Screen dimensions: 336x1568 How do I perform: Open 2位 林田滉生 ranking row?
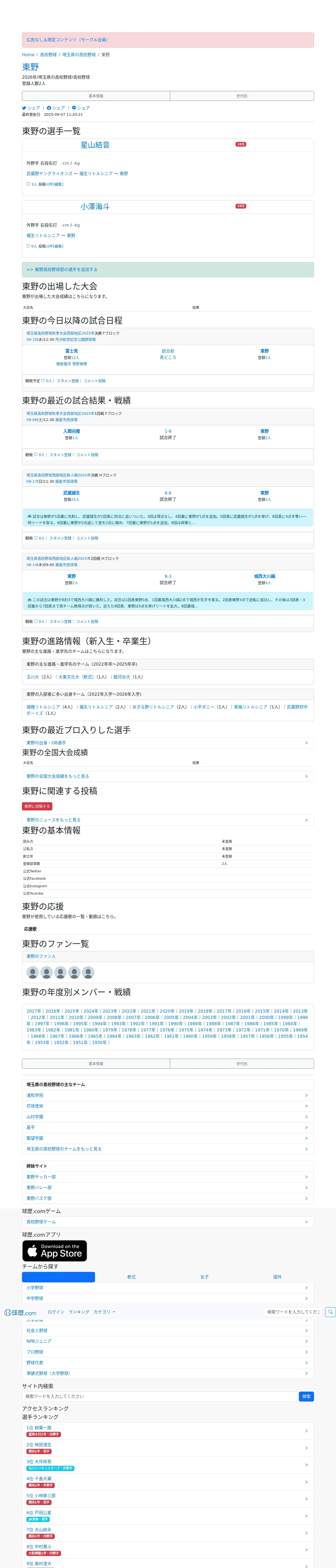tap(168, 1448)
